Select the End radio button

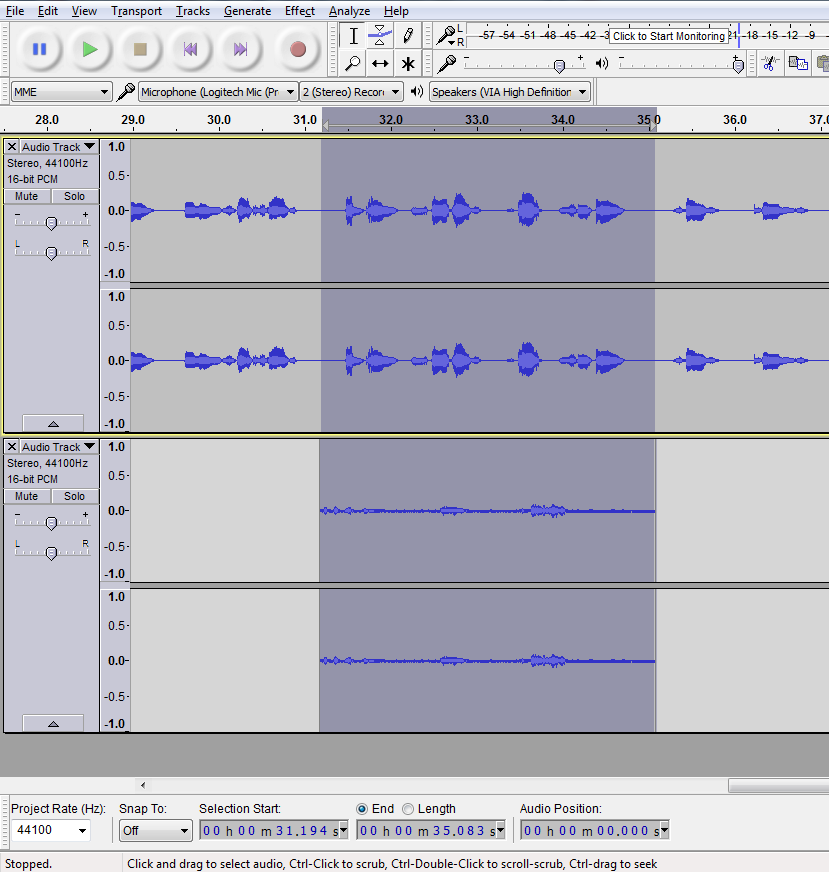362,809
